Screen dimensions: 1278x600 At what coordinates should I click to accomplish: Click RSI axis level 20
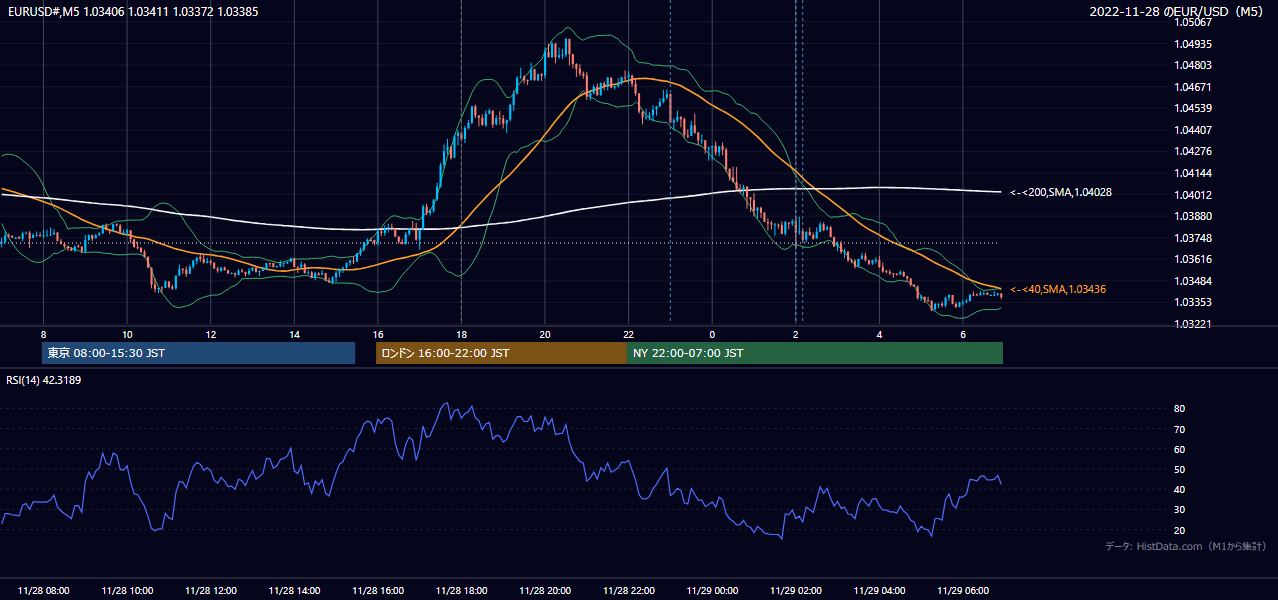click(1179, 530)
